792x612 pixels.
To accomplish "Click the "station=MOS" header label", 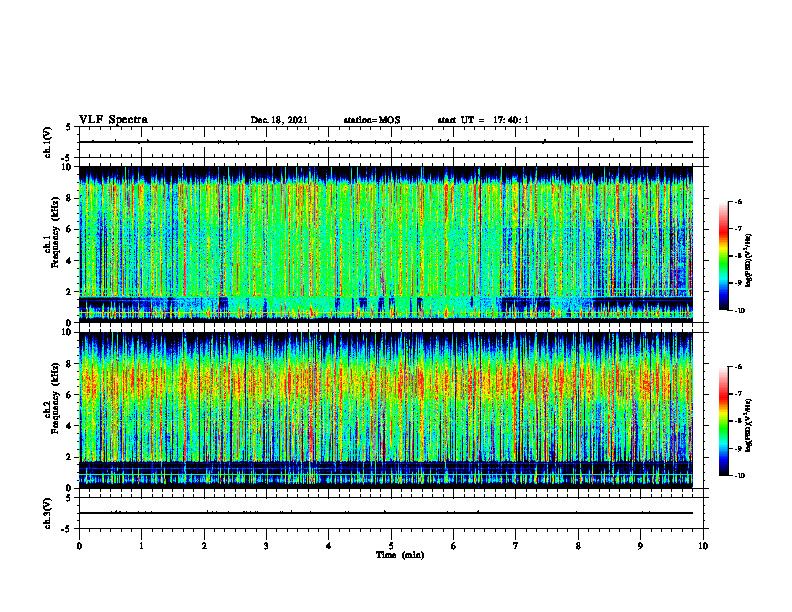I will [x=372, y=120].
